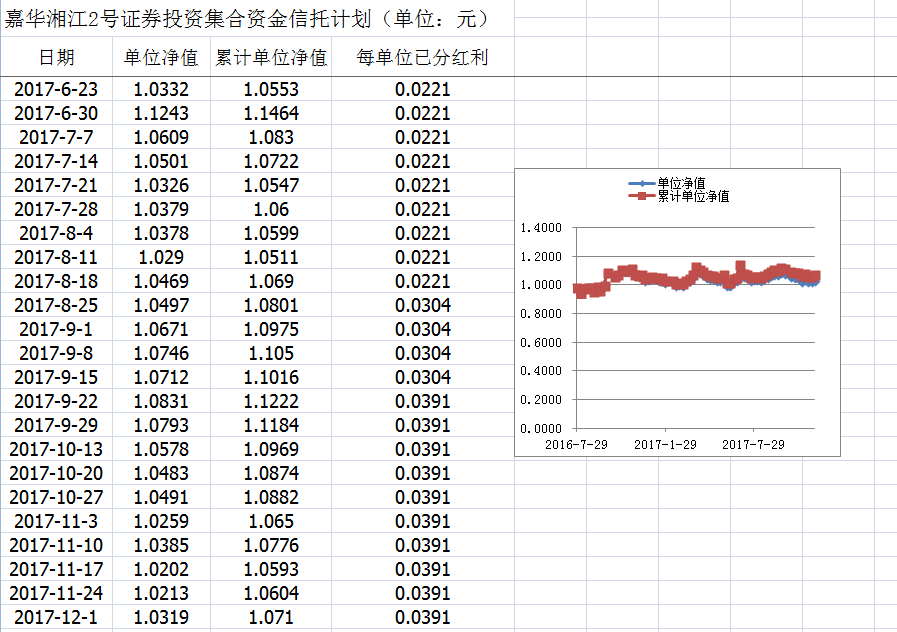
Task: Select the 累计单位净值 table header cell
Action: click(x=271, y=58)
